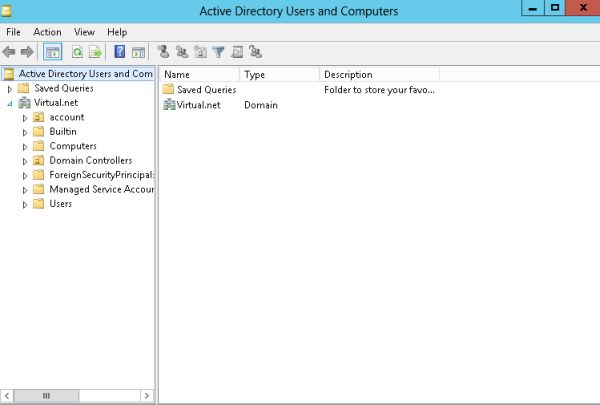Click the Export List toolbar icon
600x405 pixels.
pos(95,52)
